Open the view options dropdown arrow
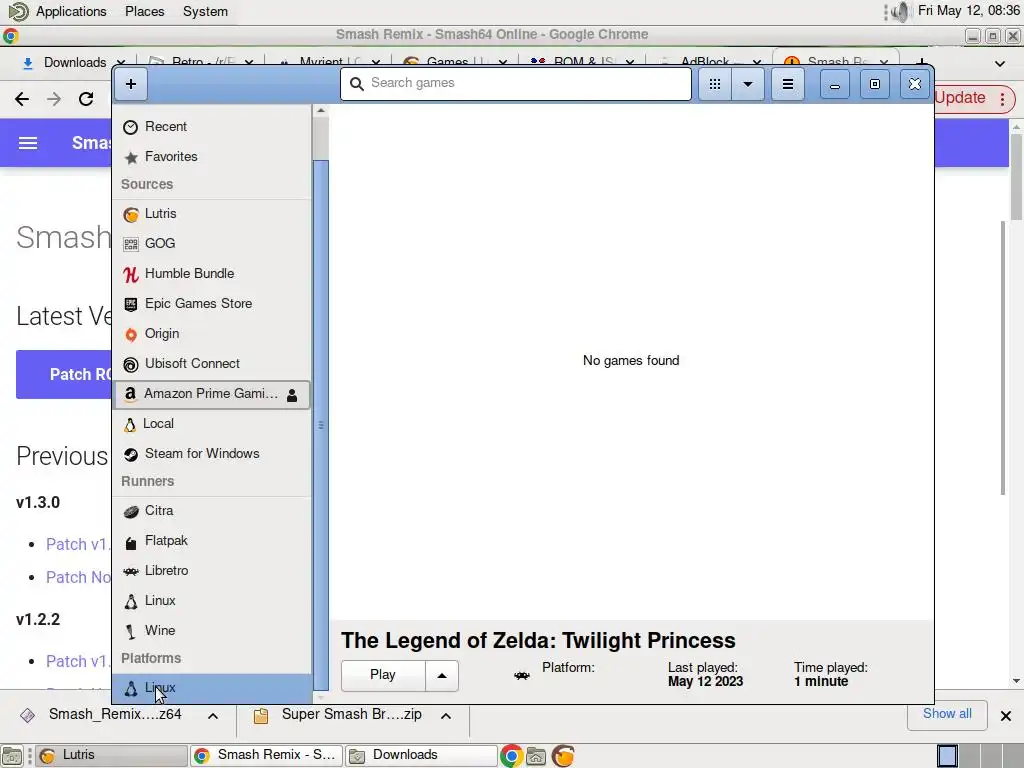Screen dimensions: 1024x768 click(x=748, y=84)
